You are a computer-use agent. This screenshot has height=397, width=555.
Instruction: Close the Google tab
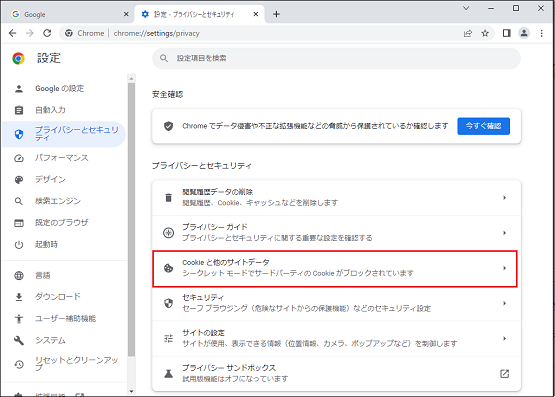126,14
